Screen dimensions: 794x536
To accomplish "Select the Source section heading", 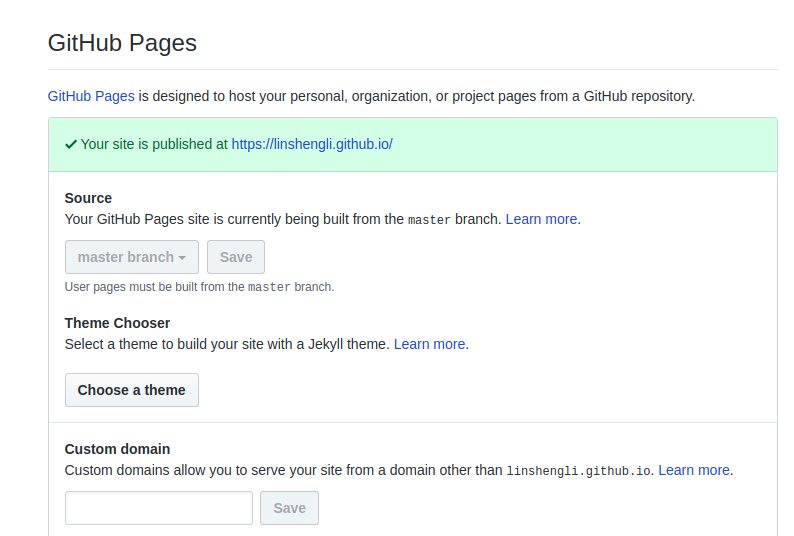I will pos(88,198).
